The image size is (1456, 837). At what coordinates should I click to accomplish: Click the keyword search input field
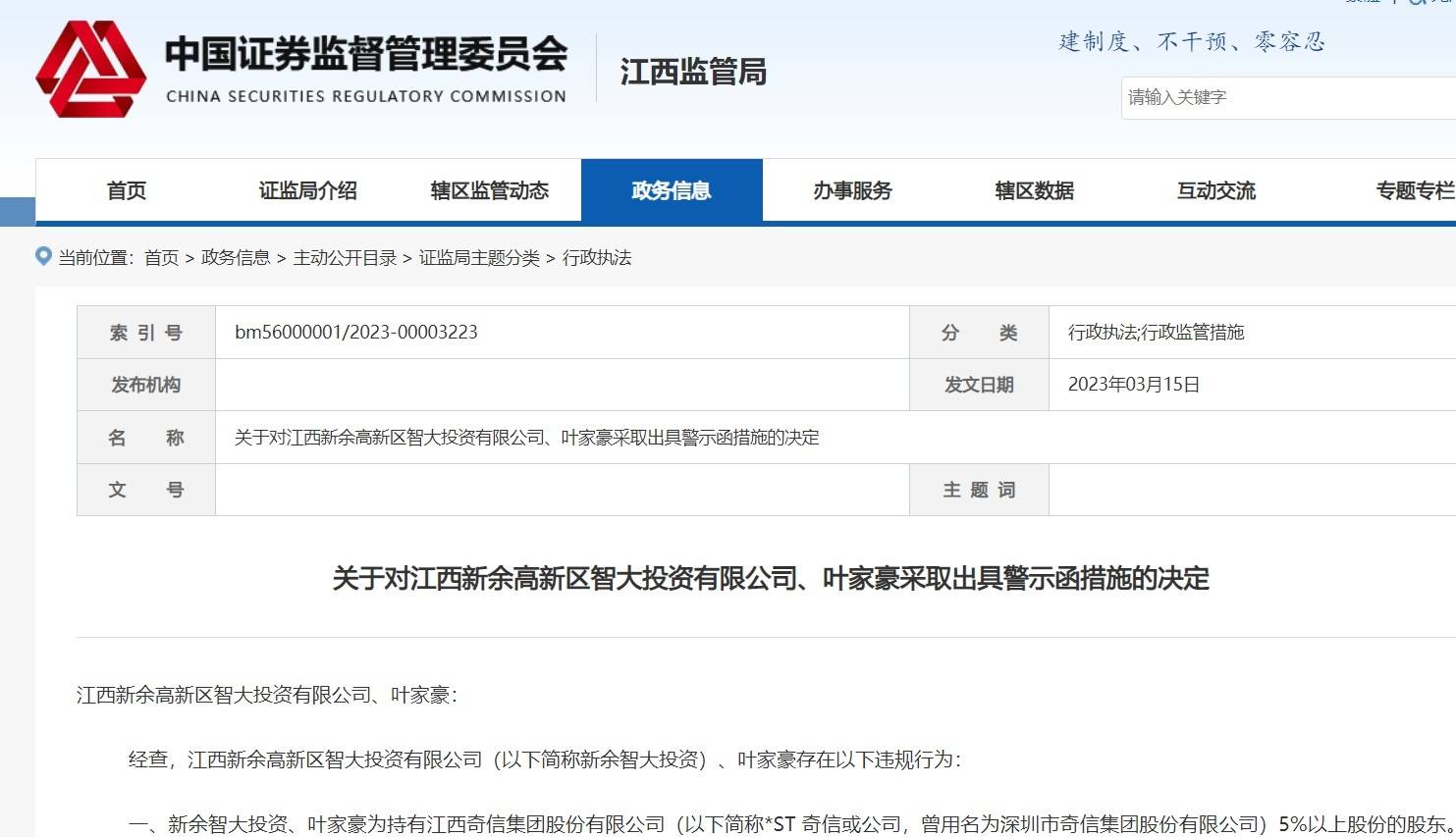pyautogui.click(x=1286, y=98)
